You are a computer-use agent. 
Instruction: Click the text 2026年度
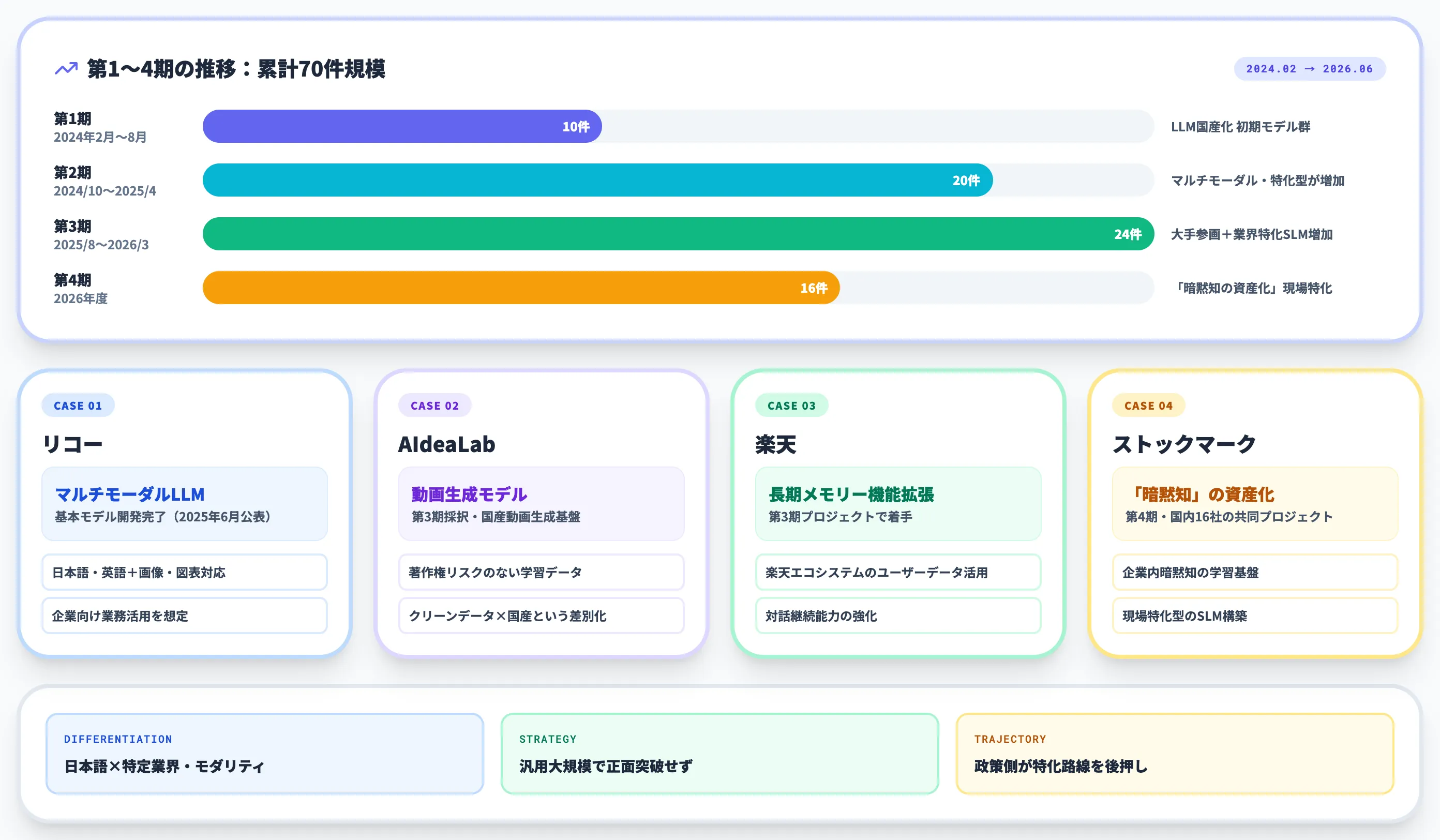81,298
